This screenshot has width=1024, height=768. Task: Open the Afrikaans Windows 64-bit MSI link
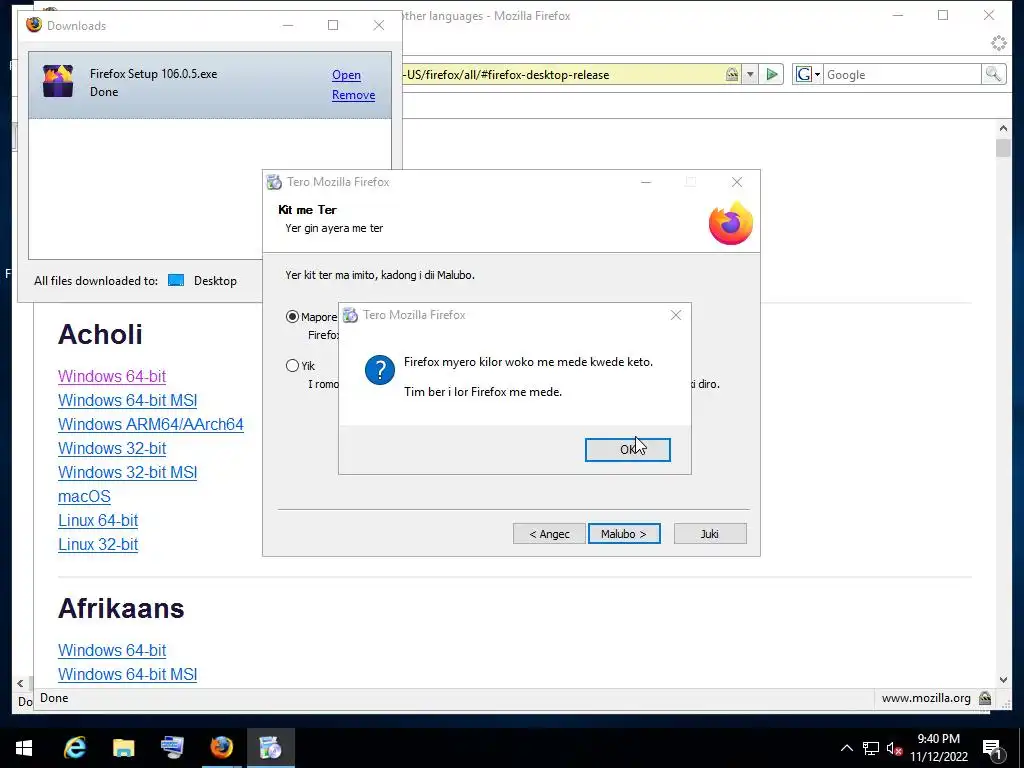[x=127, y=675]
